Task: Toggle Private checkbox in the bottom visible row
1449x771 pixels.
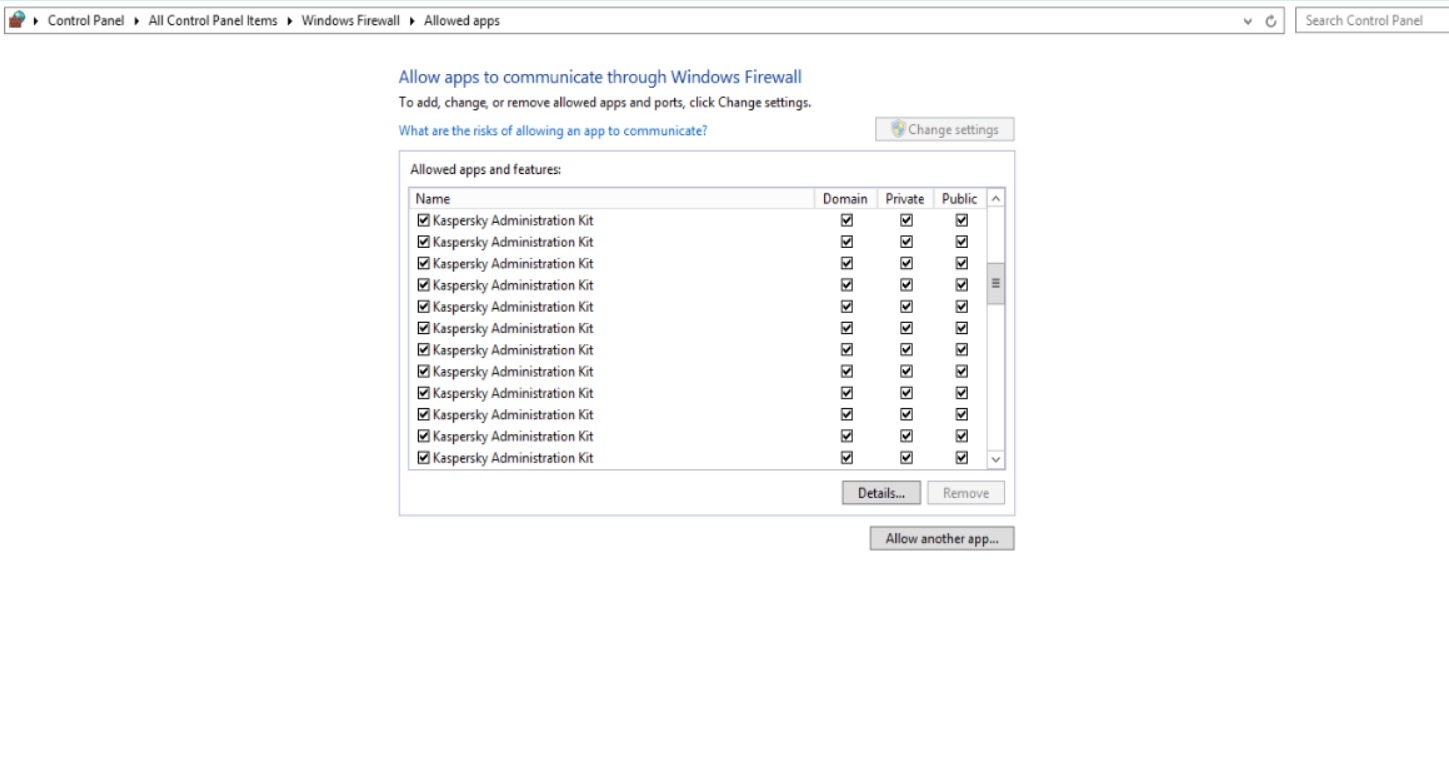Action: (906, 458)
